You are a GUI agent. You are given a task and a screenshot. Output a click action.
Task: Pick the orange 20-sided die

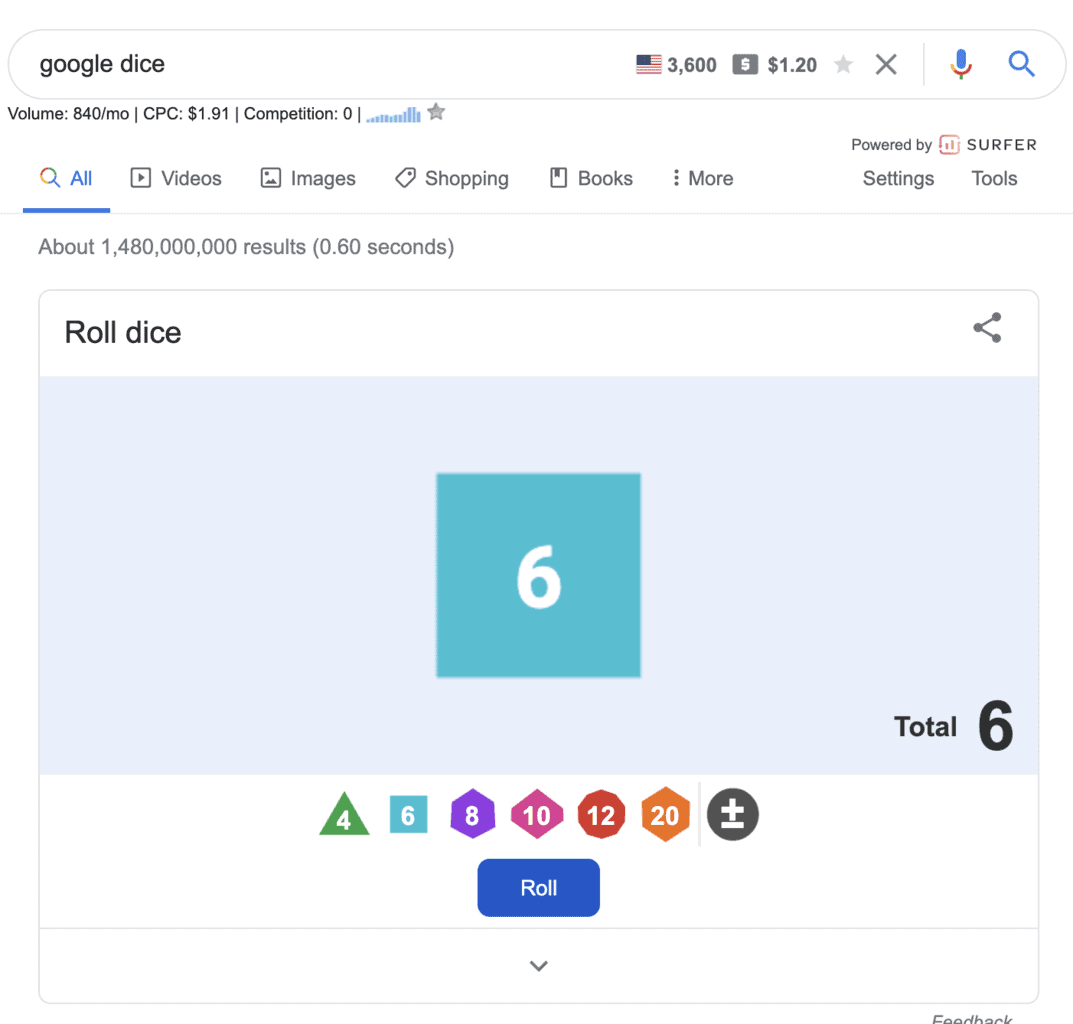click(x=665, y=814)
